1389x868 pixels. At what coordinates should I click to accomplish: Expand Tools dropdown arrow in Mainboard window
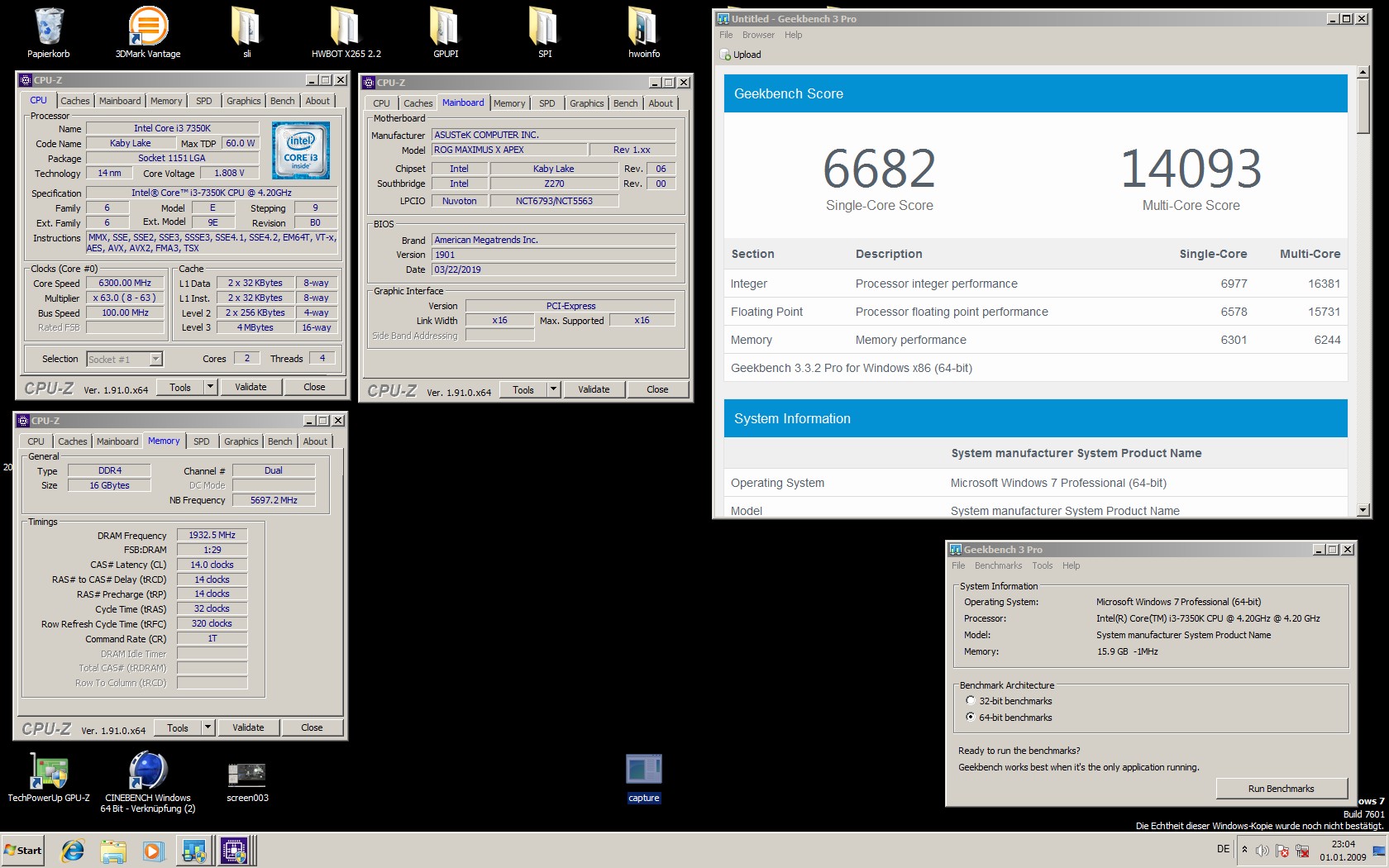pyautogui.click(x=553, y=389)
